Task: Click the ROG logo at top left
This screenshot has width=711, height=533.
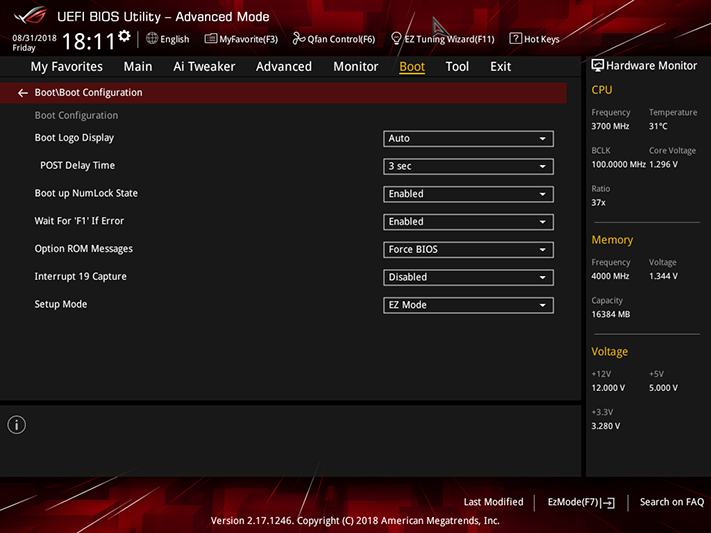Action: 30,16
